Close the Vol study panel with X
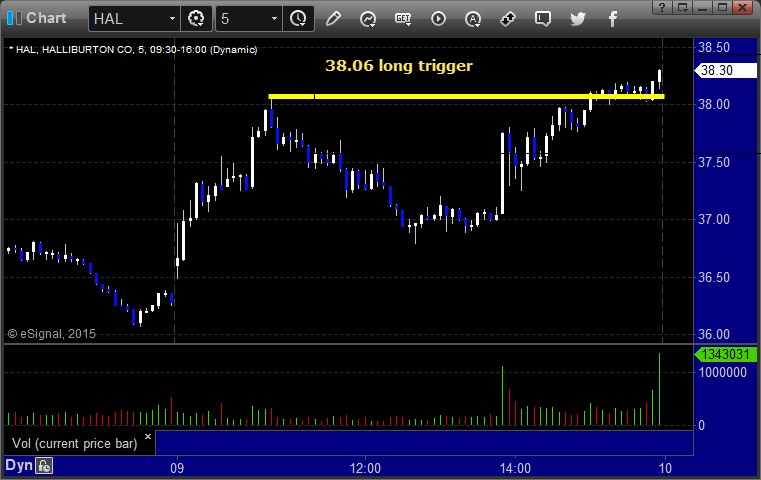Image resolution: width=761 pixels, height=480 pixels. (x=148, y=436)
